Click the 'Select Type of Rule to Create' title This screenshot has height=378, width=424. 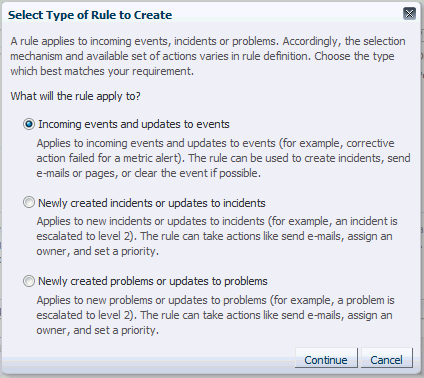[x=90, y=15]
